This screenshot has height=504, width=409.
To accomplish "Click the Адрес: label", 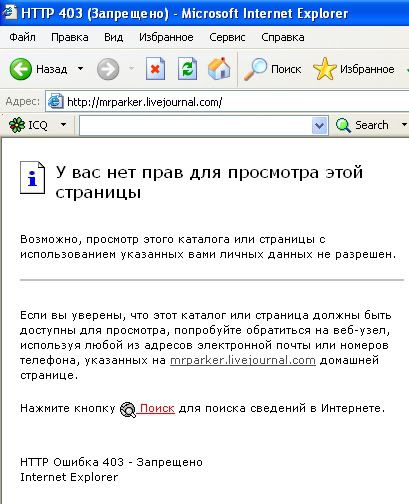I will pos(23,101).
